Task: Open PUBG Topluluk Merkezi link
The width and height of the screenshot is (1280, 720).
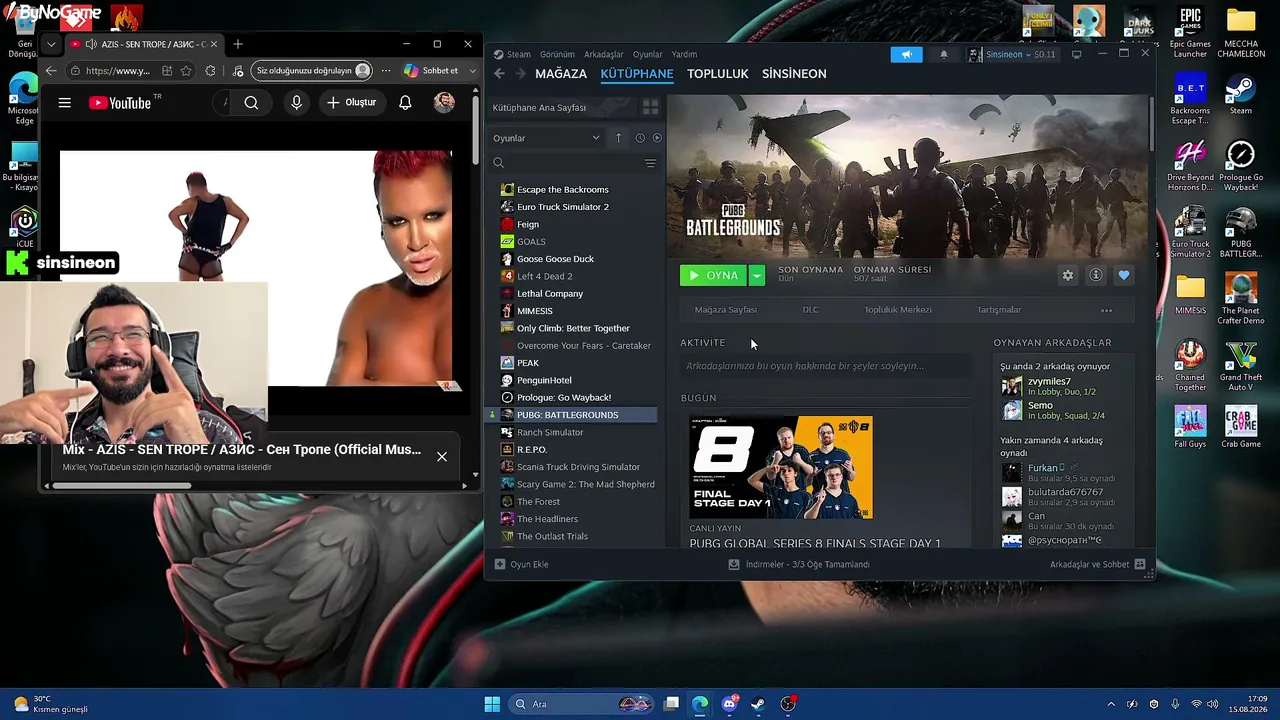Action: [x=898, y=310]
